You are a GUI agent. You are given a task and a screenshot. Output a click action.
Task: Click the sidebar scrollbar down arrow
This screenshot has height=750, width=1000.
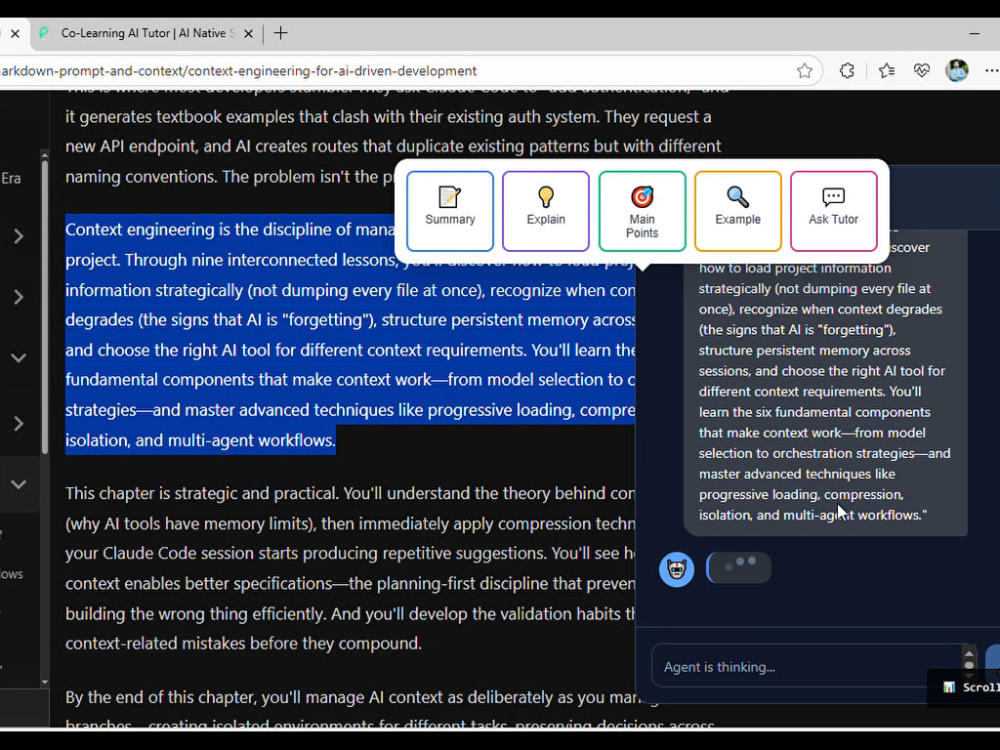[x=45, y=682]
